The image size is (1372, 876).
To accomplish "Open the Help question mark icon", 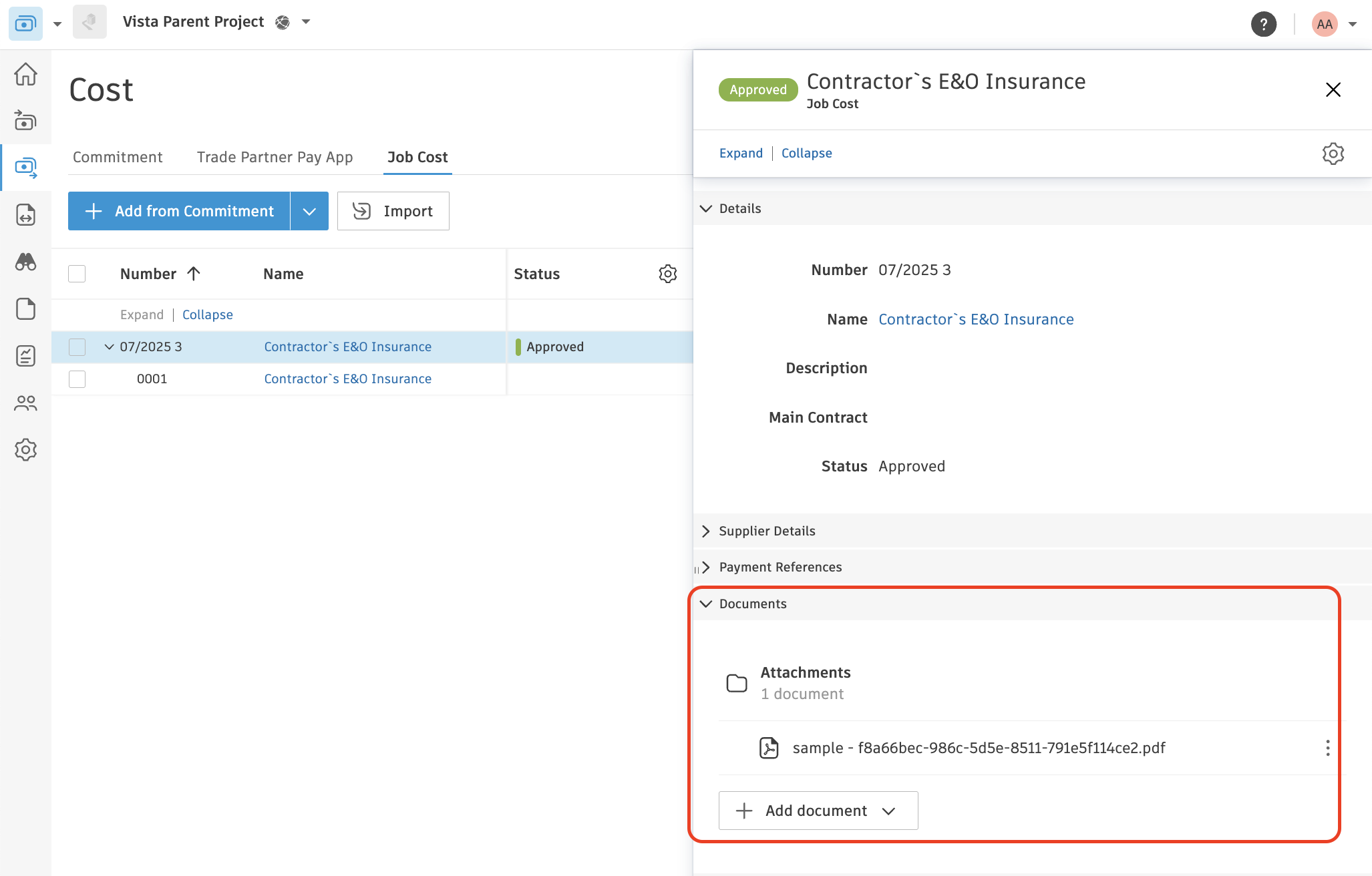I will pyautogui.click(x=1263, y=24).
